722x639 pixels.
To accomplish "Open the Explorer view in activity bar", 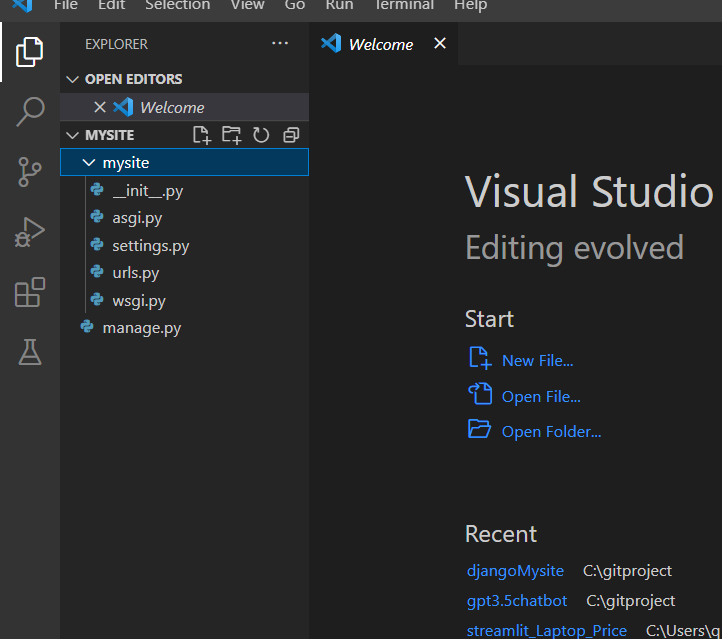I will click(29, 52).
